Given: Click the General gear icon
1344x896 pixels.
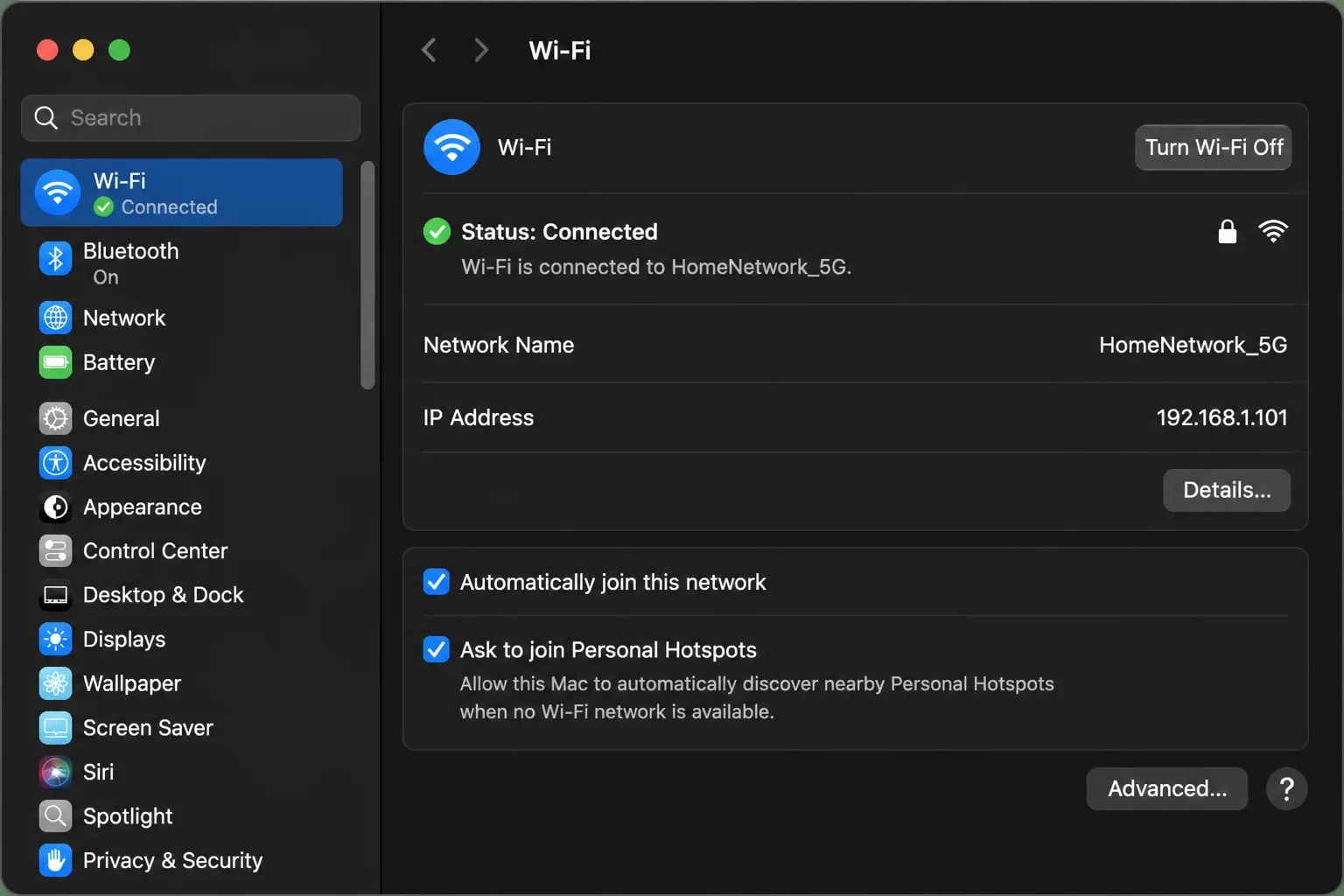Looking at the screenshot, I should [x=56, y=418].
